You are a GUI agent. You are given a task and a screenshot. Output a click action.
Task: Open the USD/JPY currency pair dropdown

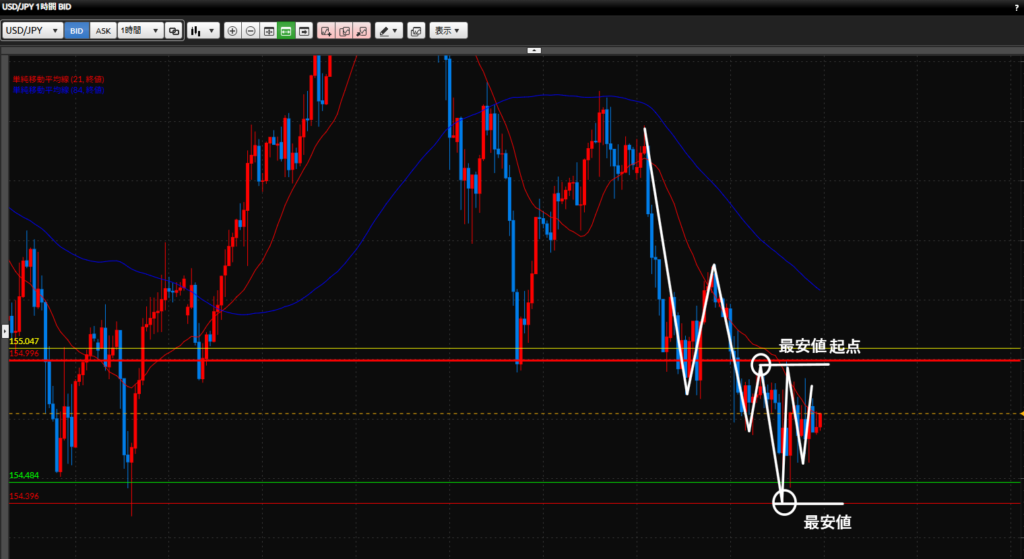click(32, 31)
